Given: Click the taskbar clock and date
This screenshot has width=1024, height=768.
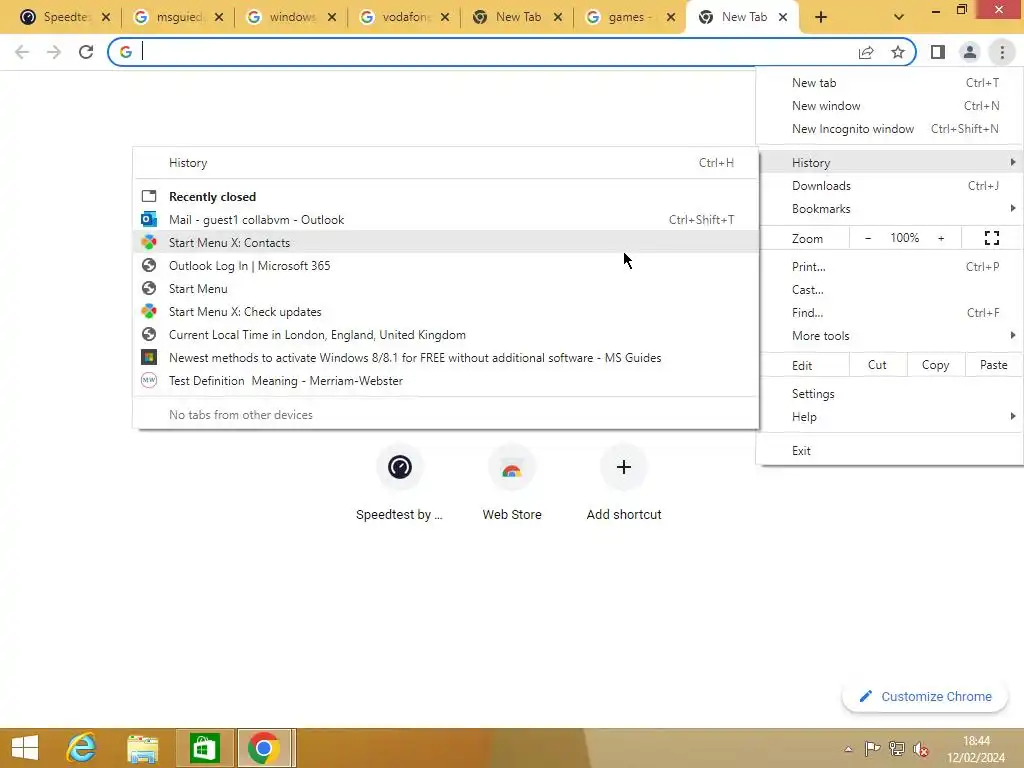Looking at the screenshot, I should [976, 749].
